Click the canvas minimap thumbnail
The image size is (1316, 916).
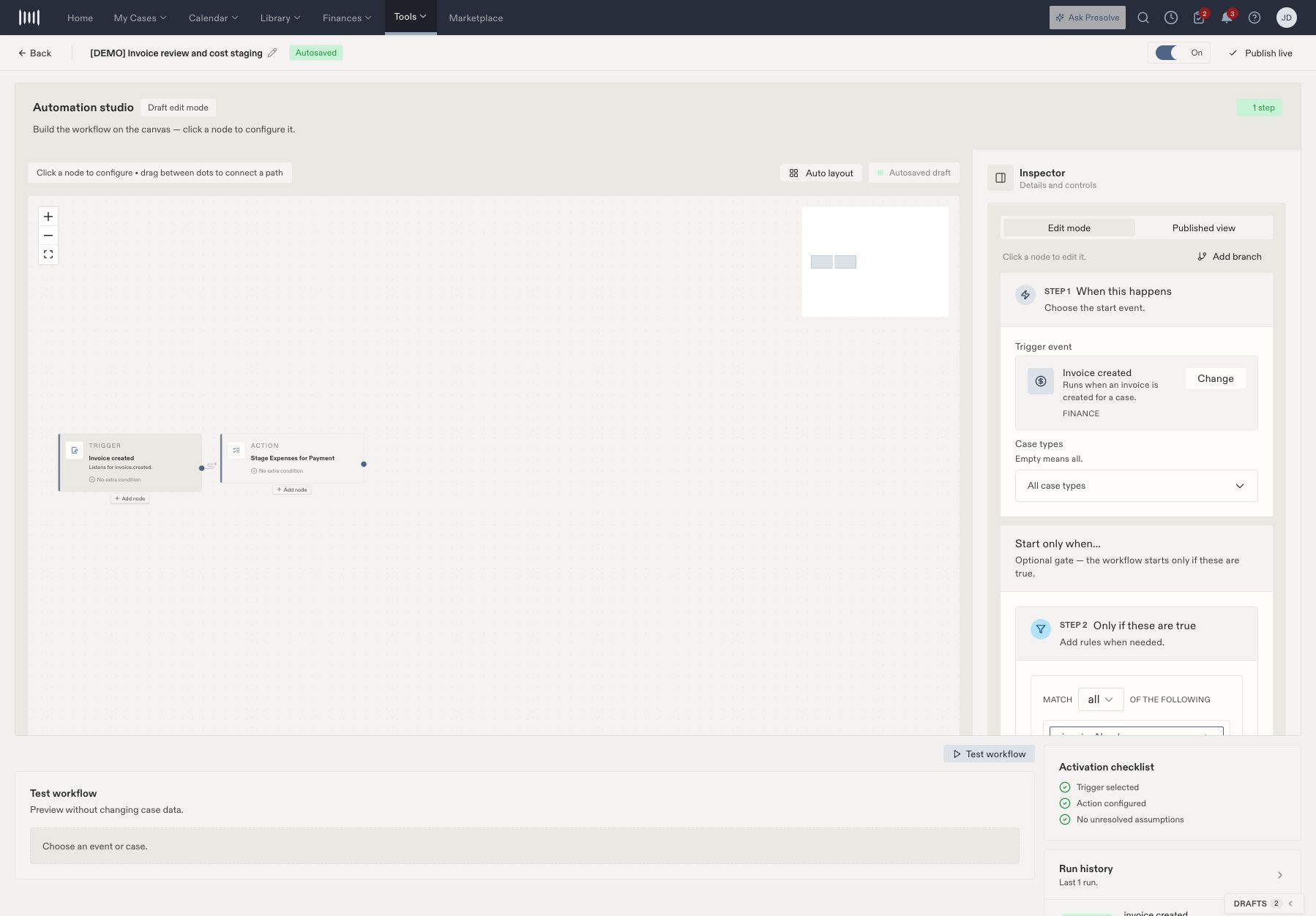coord(875,262)
